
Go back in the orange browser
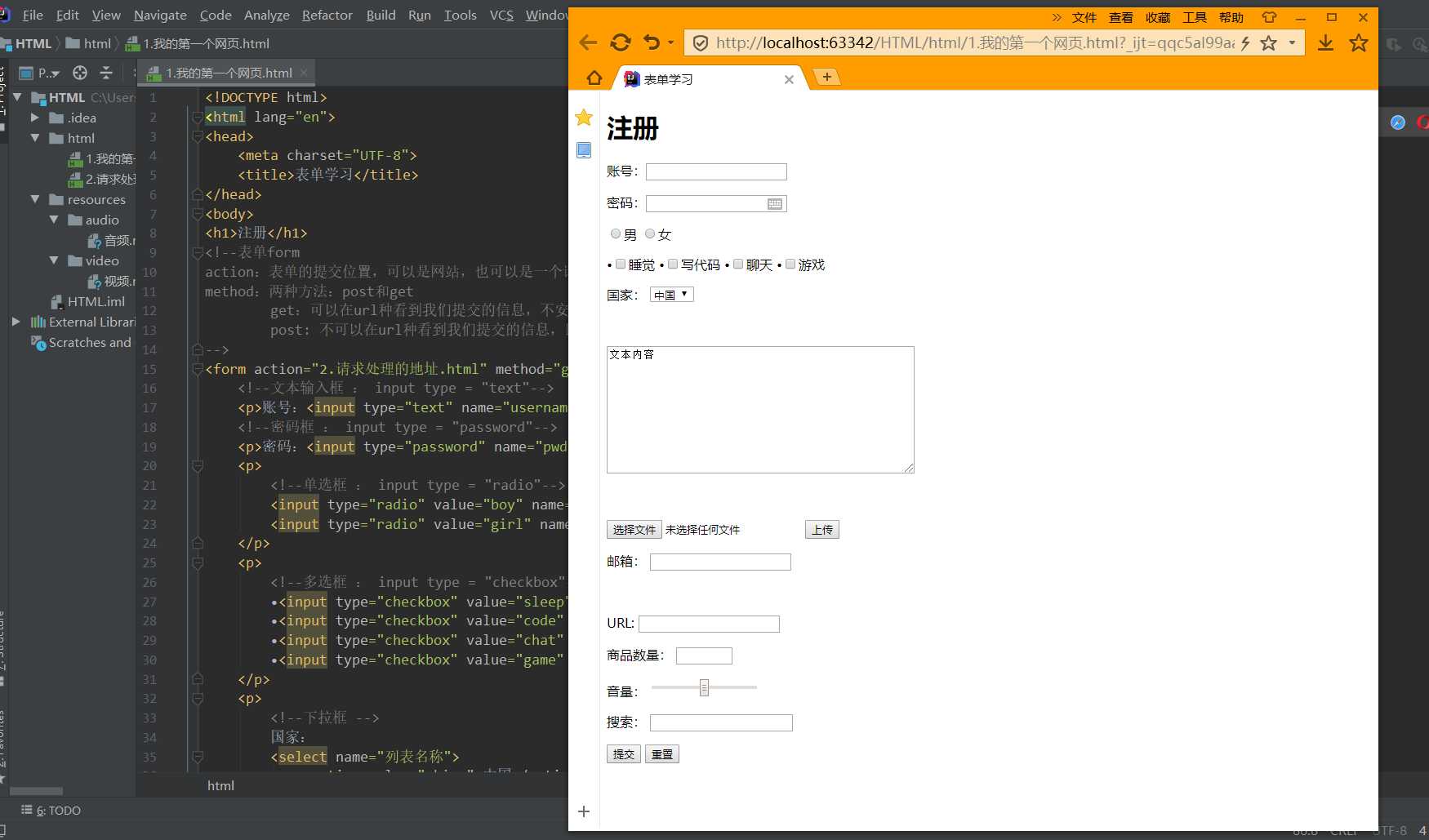pyautogui.click(x=587, y=42)
